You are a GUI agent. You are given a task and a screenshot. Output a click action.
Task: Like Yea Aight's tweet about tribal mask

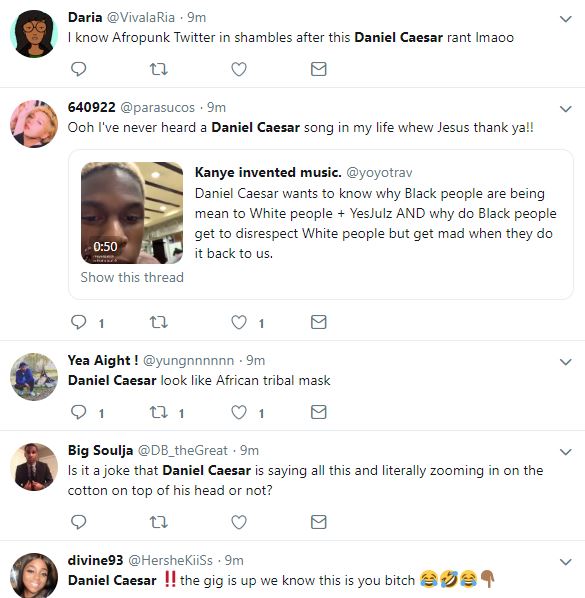tap(239, 412)
